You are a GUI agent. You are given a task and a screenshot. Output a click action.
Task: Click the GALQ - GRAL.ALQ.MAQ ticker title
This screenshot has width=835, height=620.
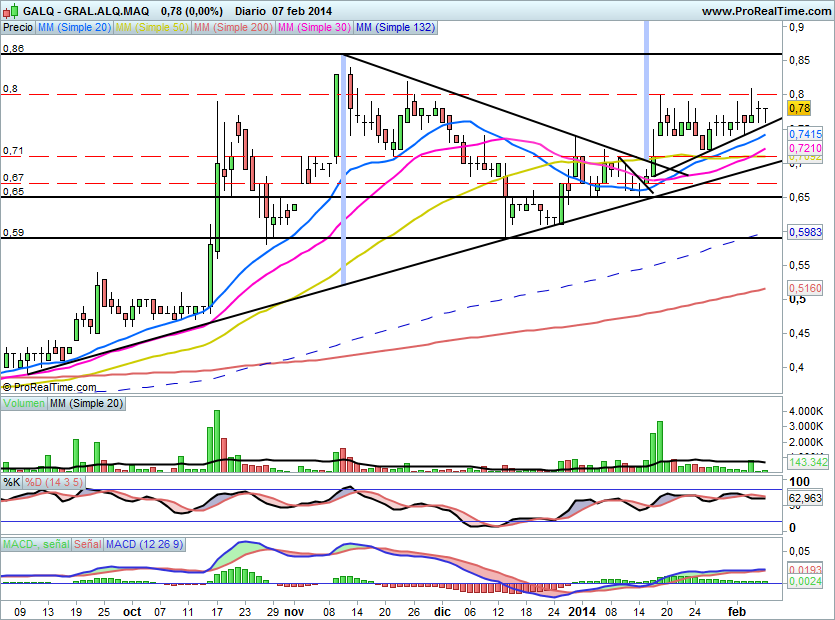point(86,11)
